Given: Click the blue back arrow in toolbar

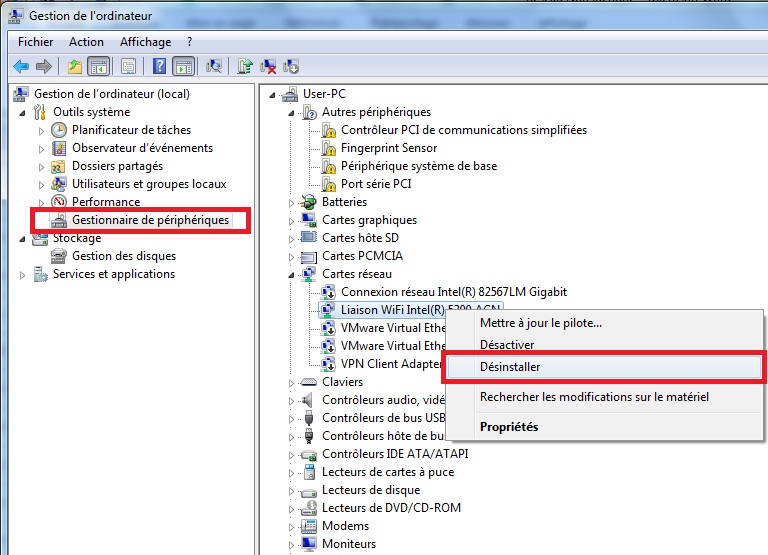Looking at the screenshot, I should [21, 67].
